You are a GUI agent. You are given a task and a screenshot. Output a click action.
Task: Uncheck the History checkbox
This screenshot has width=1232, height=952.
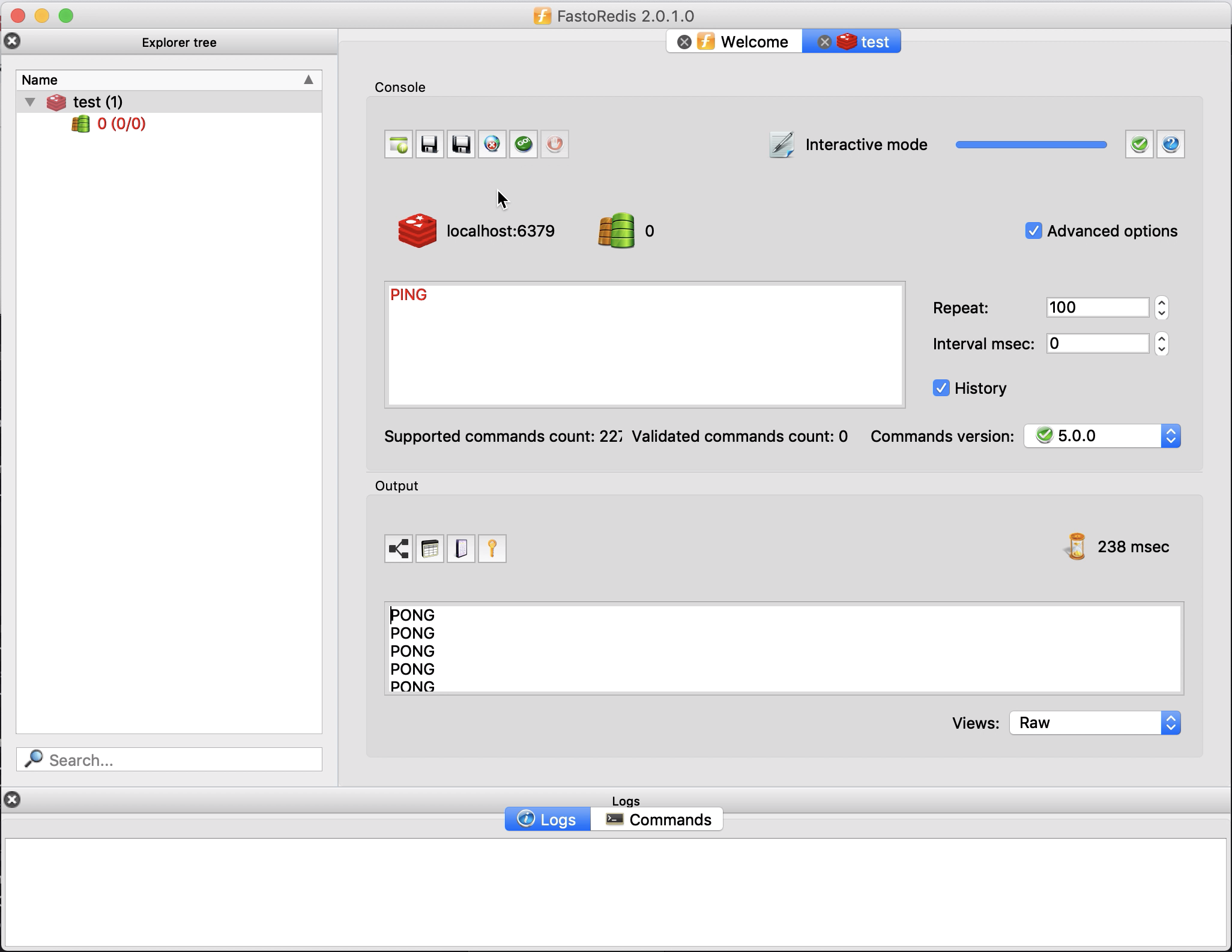941,388
